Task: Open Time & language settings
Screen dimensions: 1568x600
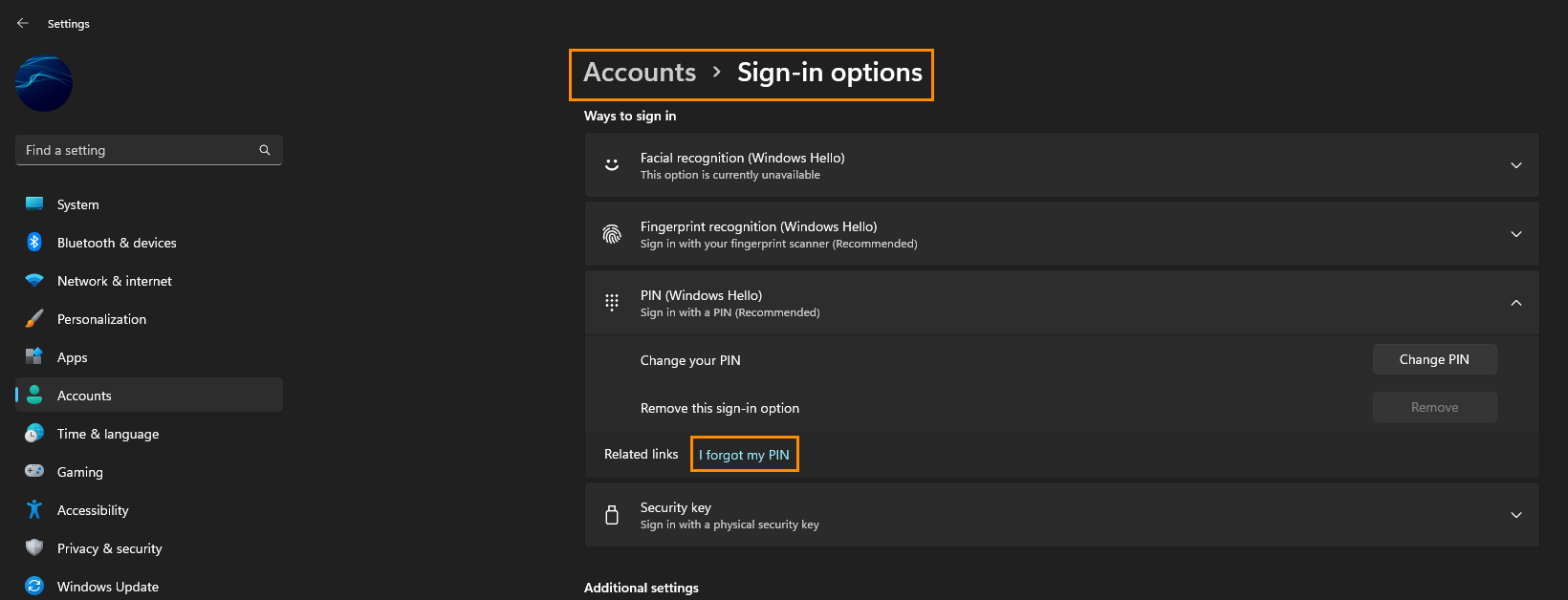Action: click(x=149, y=434)
